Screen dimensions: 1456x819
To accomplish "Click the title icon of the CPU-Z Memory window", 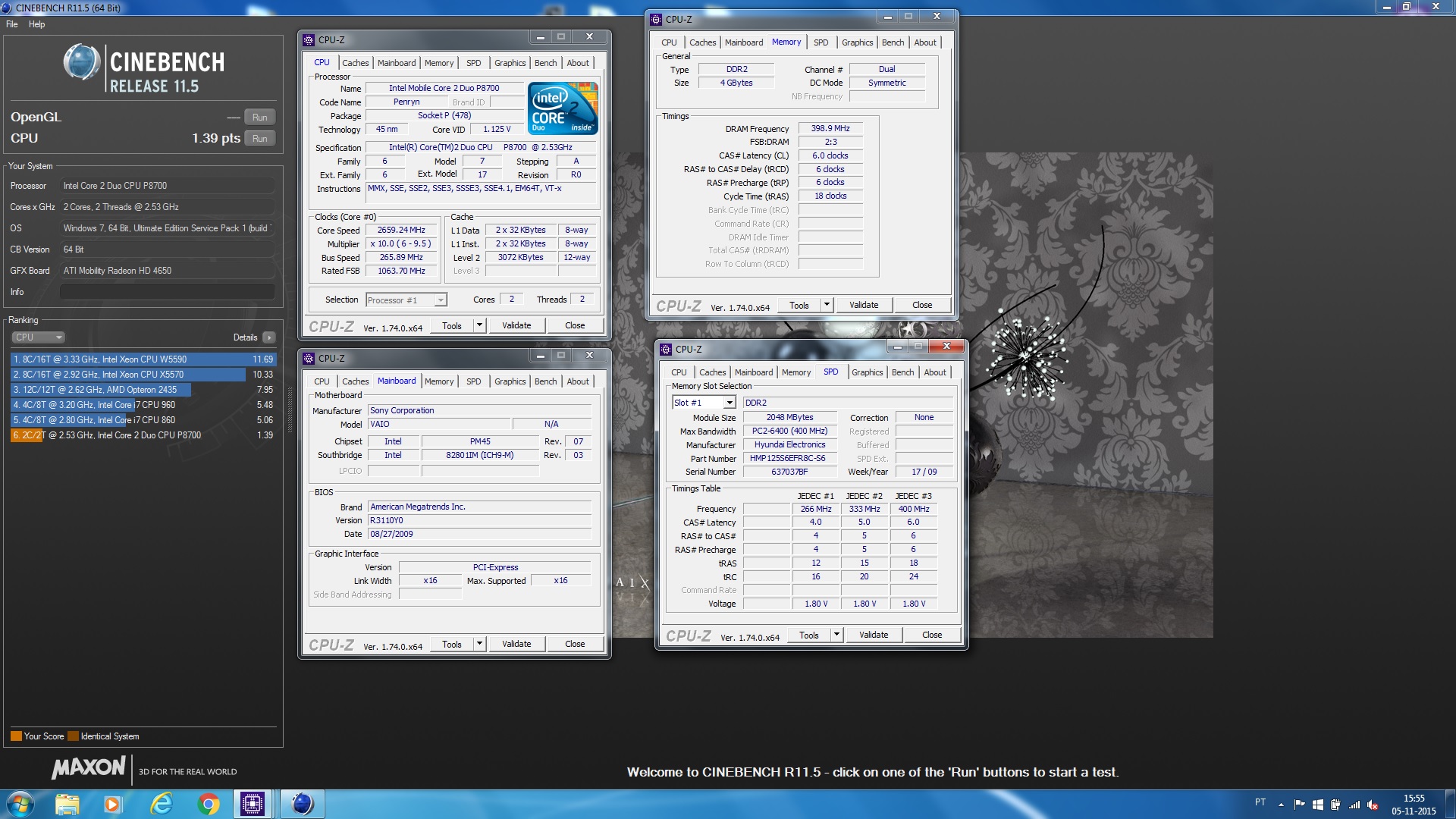I will pos(656,20).
